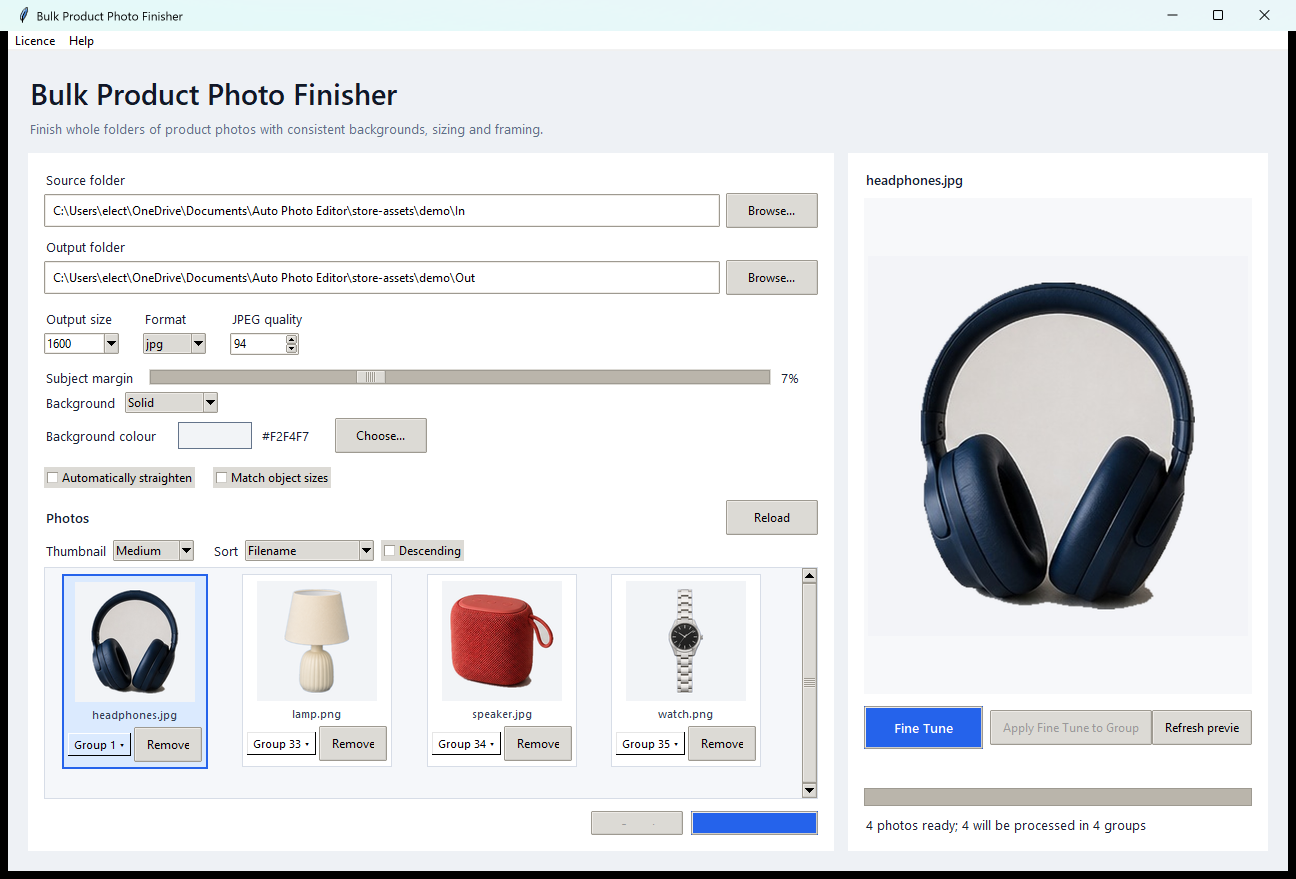Click photo list scrollbar up arrow
The height and width of the screenshot is (879, 1296).
810,575
